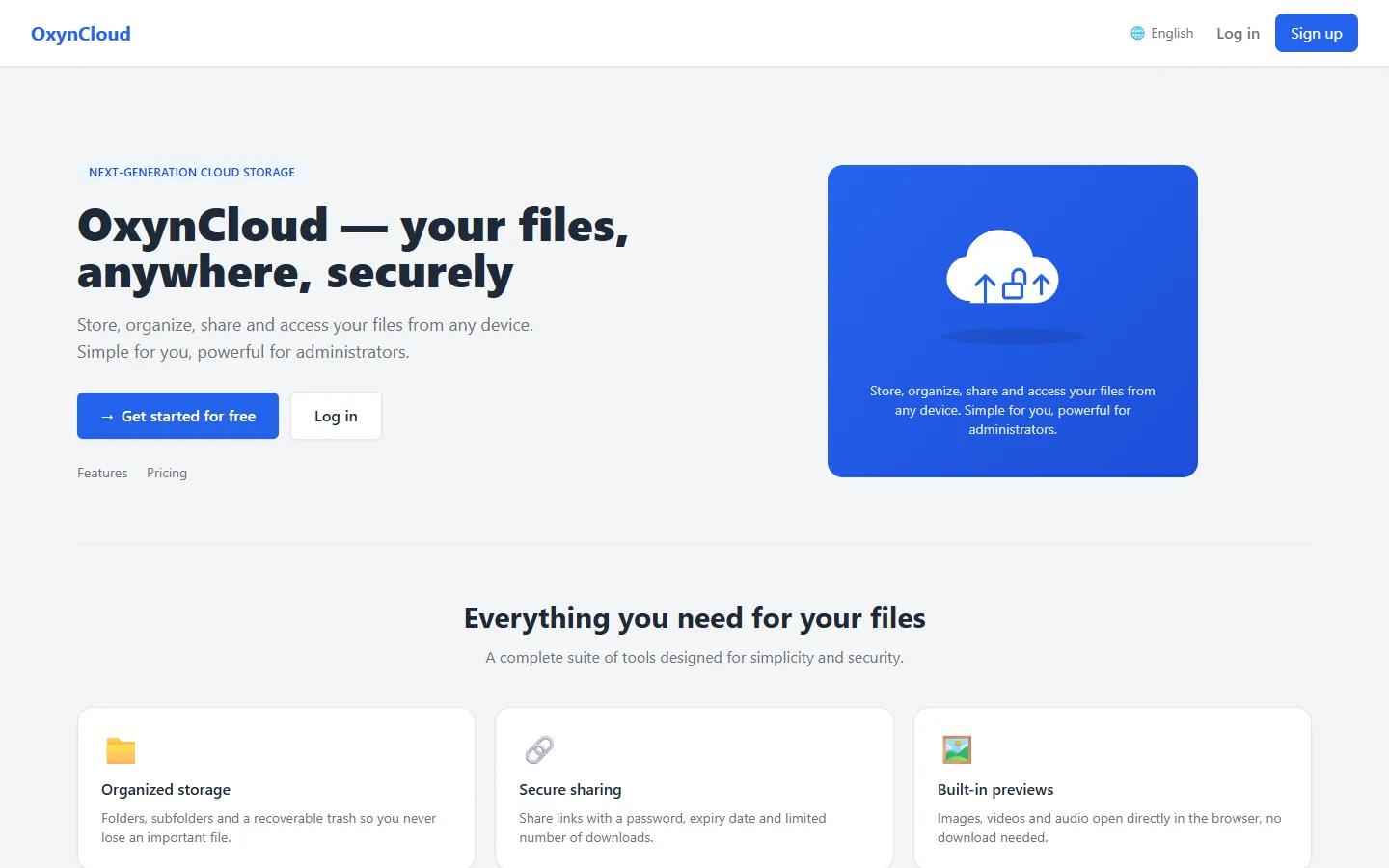Go to the Pricing link
This screenshot has height=868, width=1389.
(167, 473)
